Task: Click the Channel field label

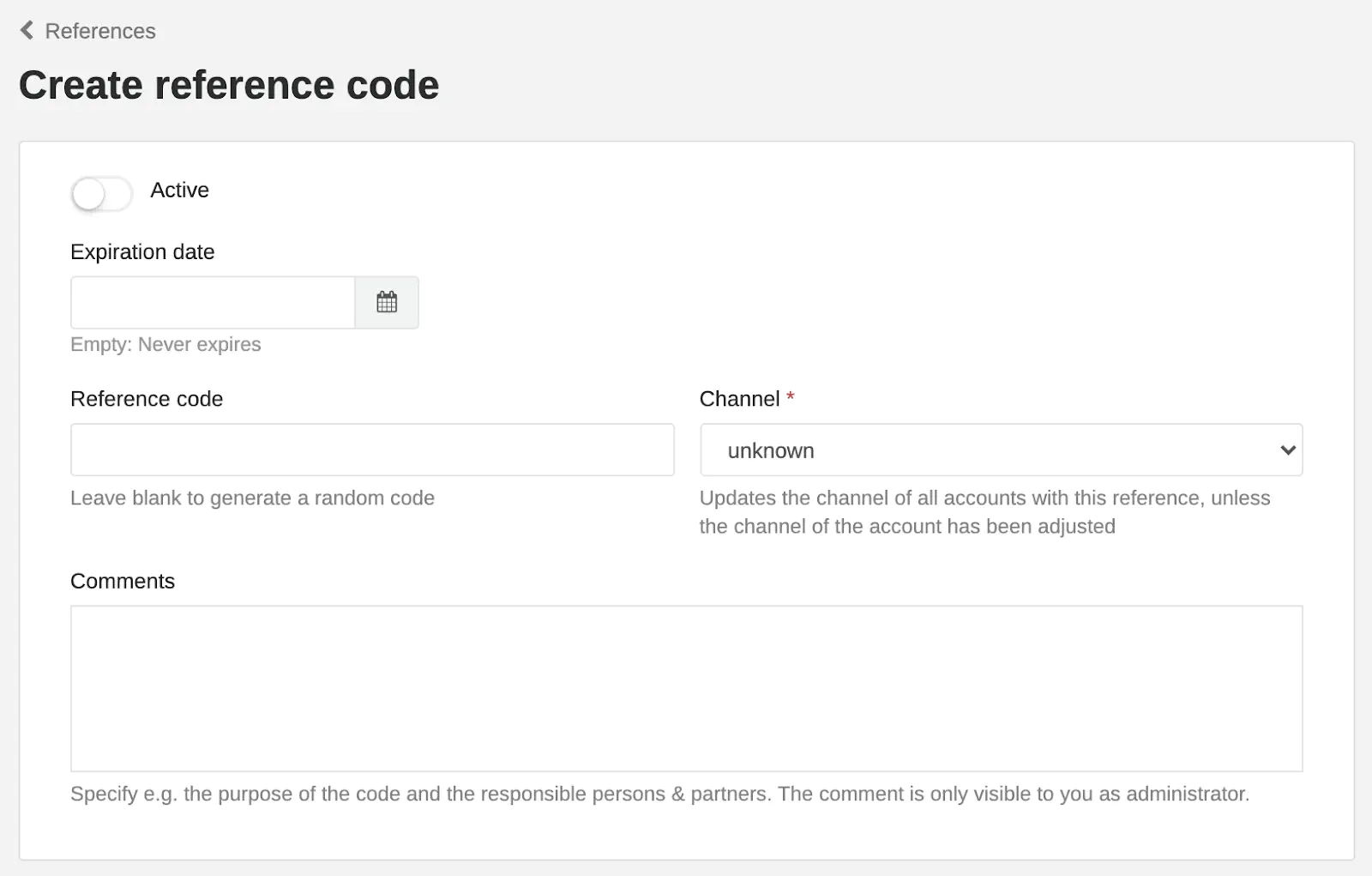Action: [x=739, y=399]
